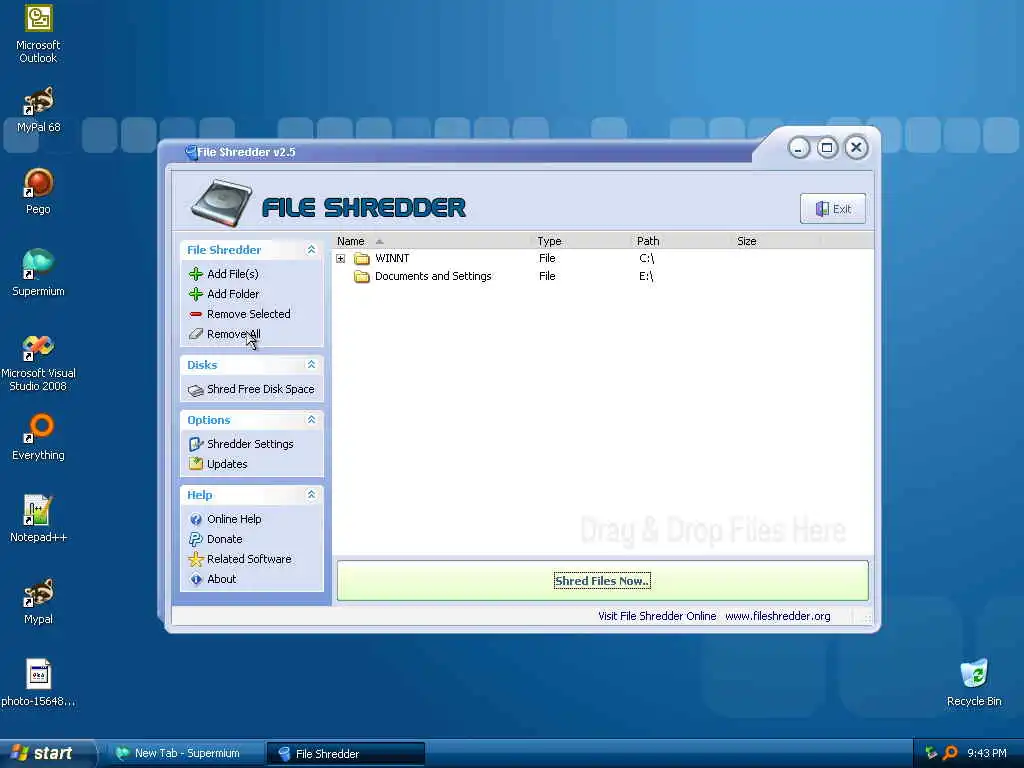1024x768 pixels.
Task: Click the About info icon
Action: click(195, 579)
